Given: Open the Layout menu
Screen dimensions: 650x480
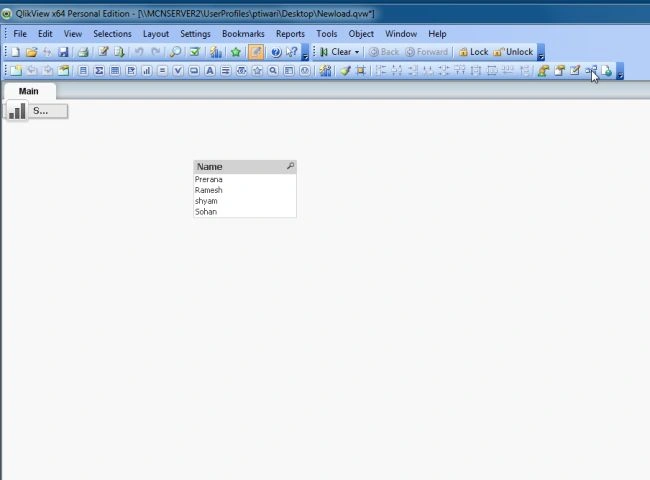Looking at the screenshot, I should pyautogui.click(x=156, y=34).
